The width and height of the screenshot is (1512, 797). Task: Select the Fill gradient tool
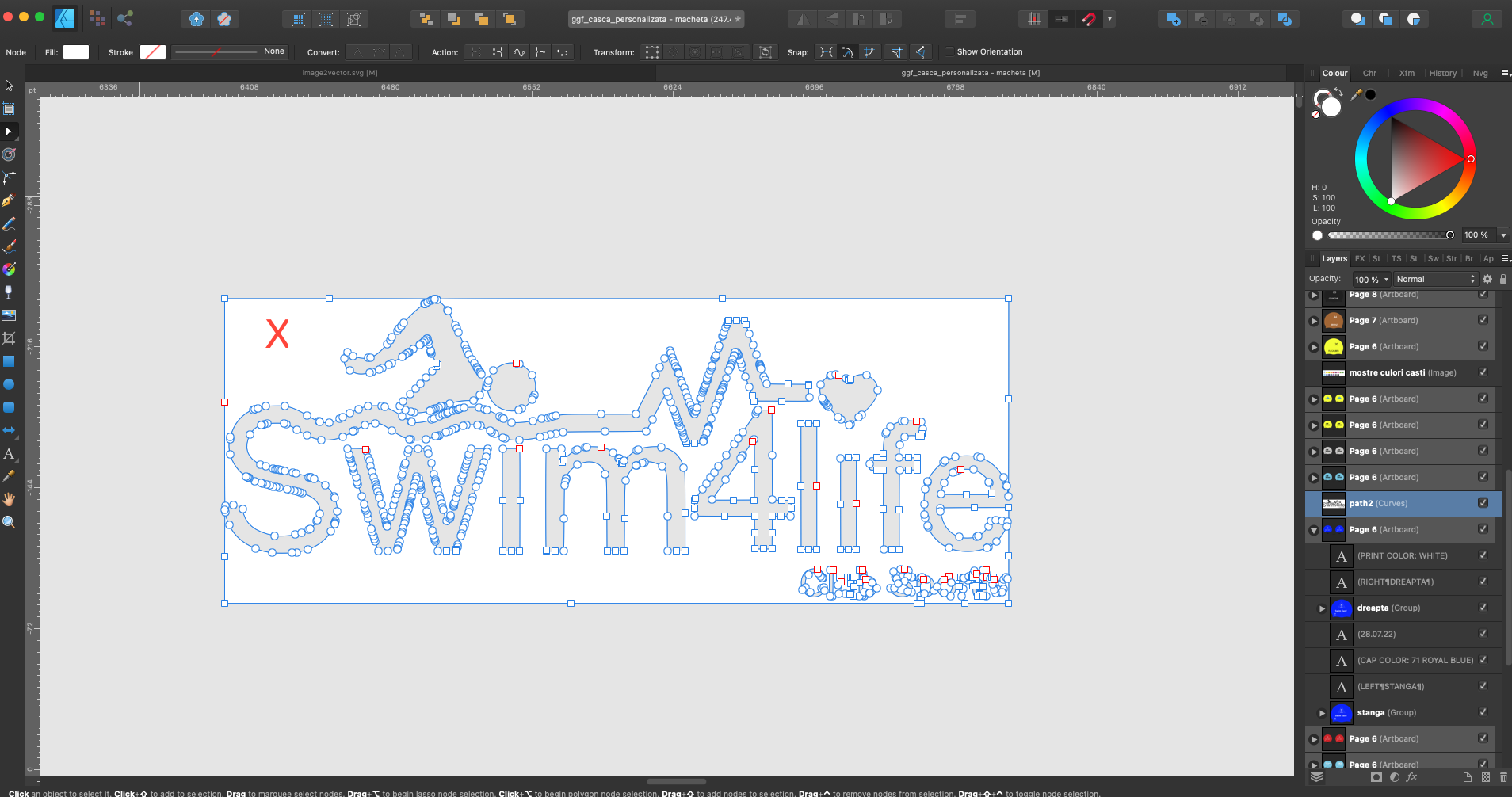pos(10,269)
